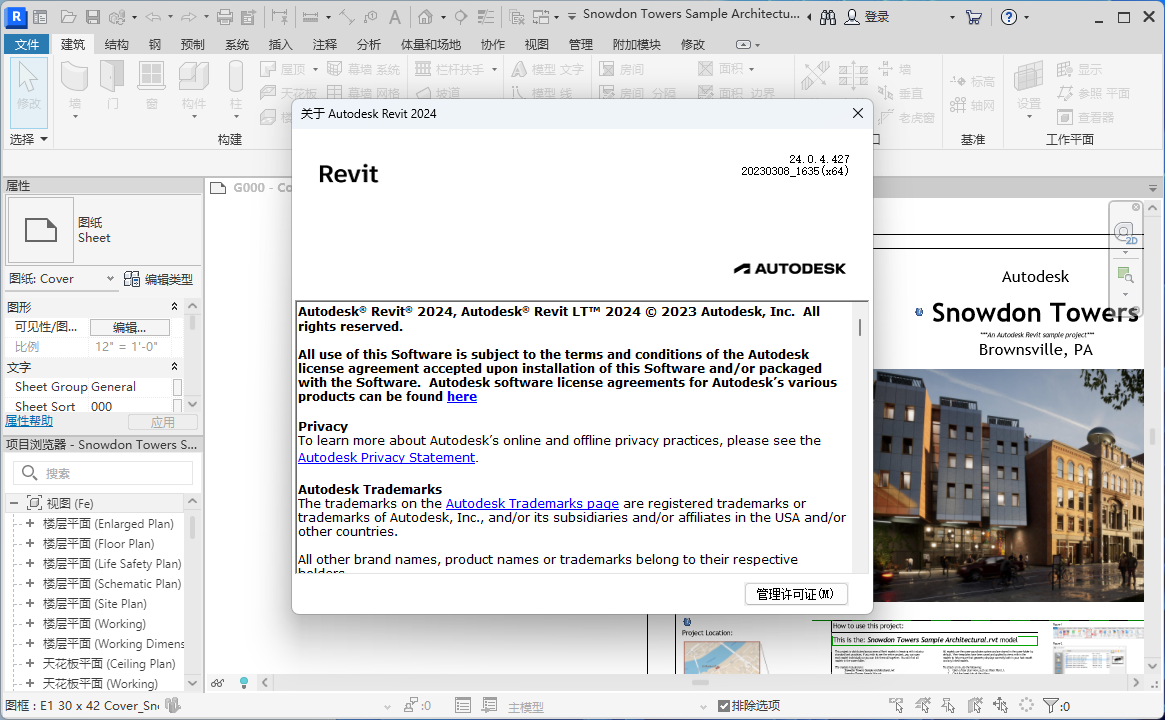Click the 管理许可证(M) button
This screenshot has height=720, width=1165.
796,594
